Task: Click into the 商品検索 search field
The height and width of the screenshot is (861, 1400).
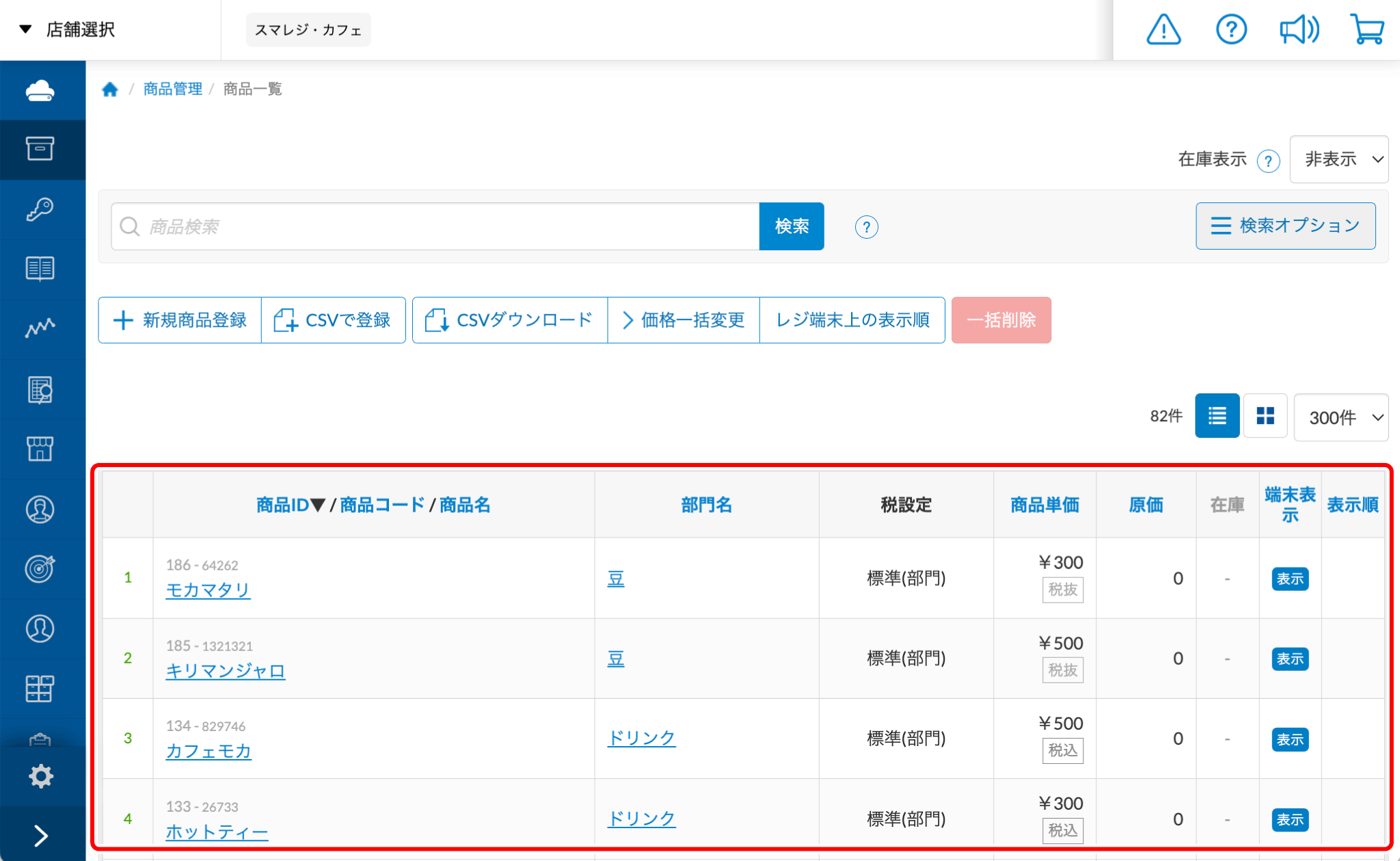Action: [x=435, y=226]
